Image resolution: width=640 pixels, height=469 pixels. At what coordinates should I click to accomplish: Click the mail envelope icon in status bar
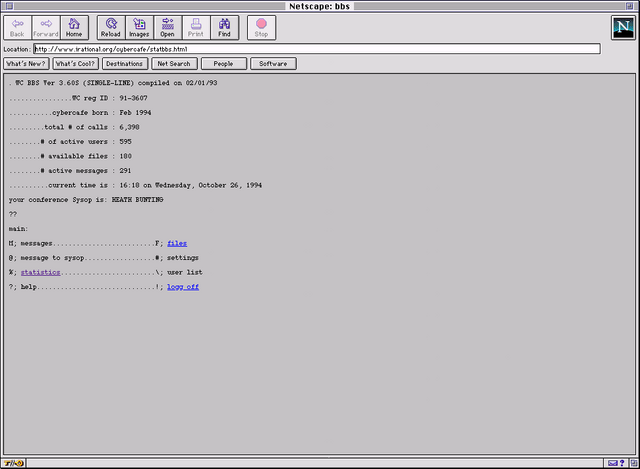[612, 463]
